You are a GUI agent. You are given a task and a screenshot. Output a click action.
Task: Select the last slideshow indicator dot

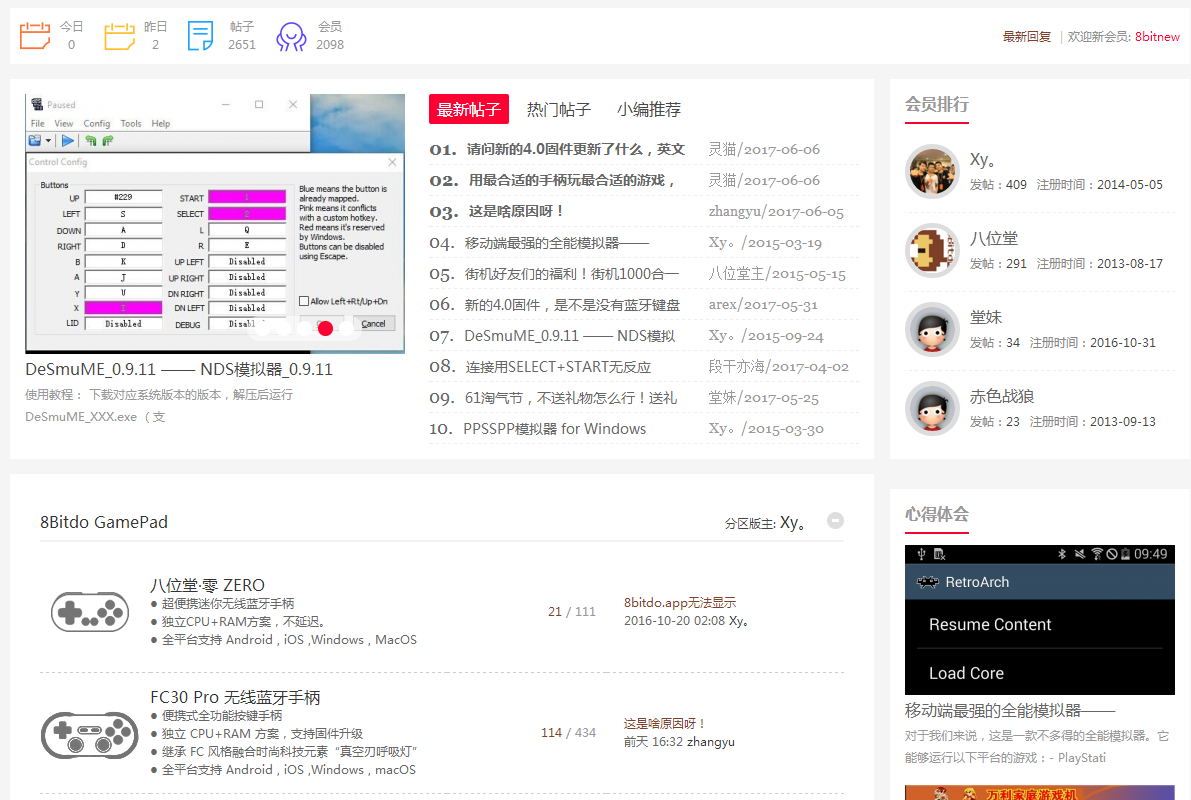347,328
